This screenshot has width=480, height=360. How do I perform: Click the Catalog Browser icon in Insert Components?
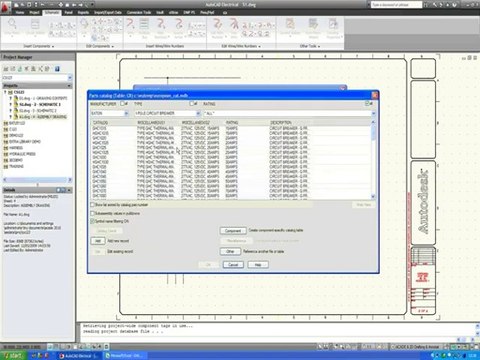[x=35, y=27]
